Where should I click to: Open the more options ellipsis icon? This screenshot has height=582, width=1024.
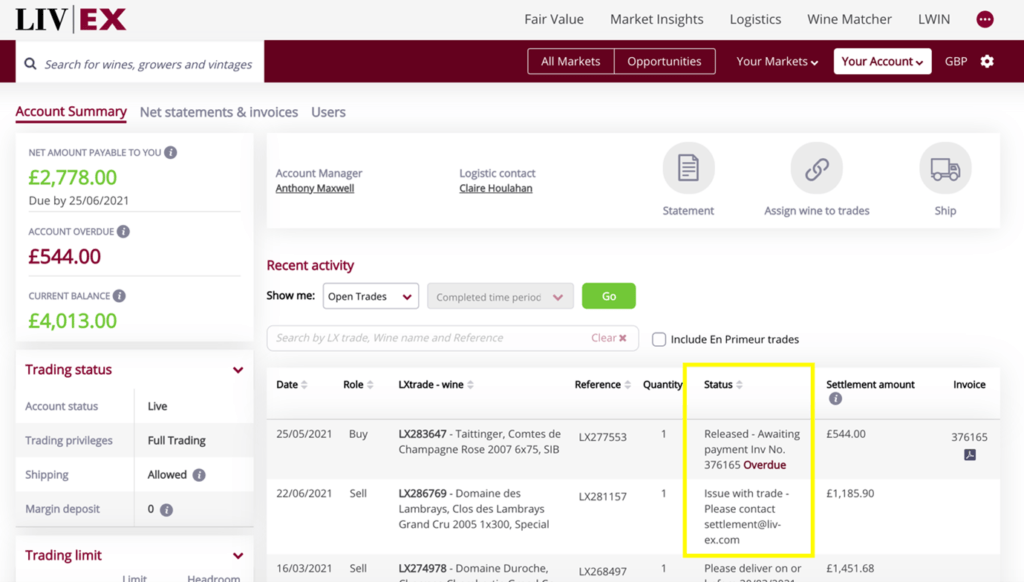(985, 19)
